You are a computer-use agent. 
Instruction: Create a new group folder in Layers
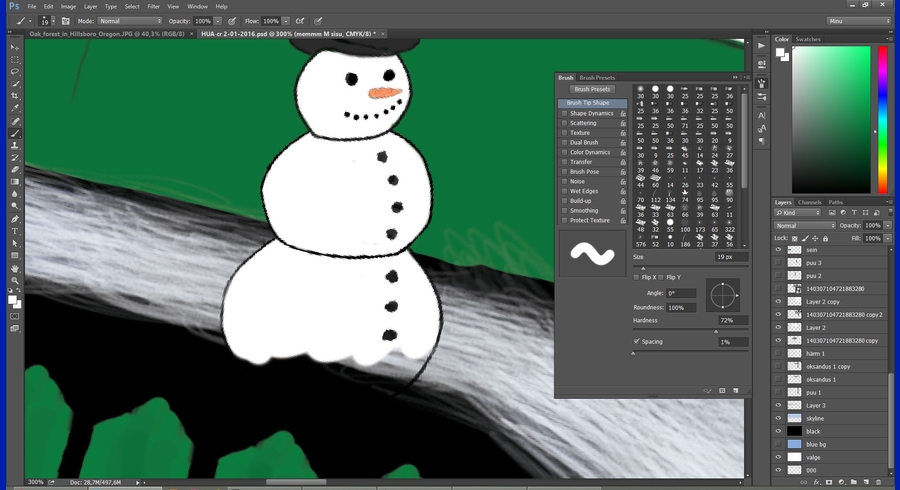(854, 483)
